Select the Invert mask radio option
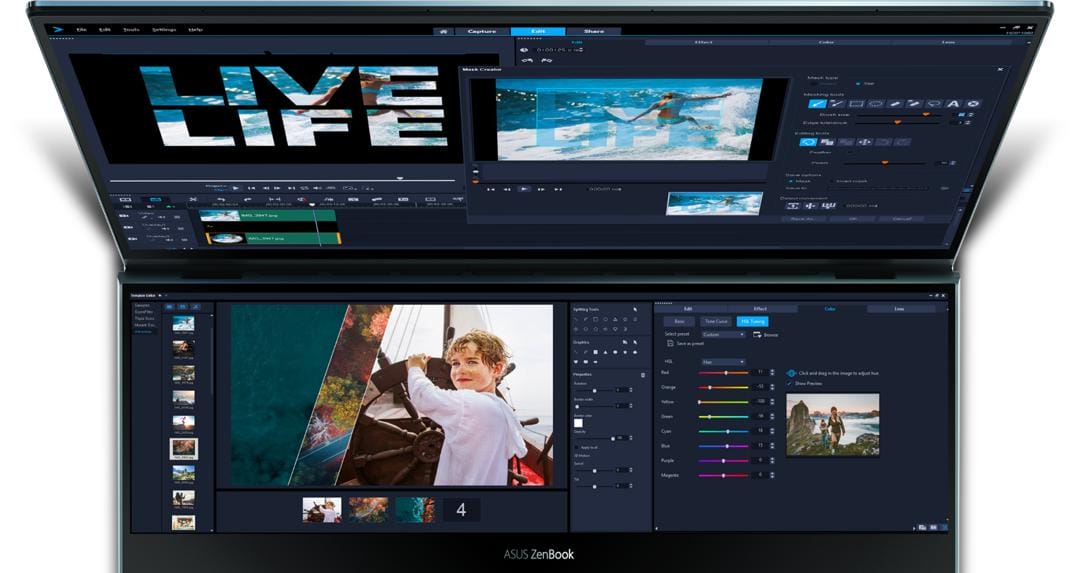 833,181
